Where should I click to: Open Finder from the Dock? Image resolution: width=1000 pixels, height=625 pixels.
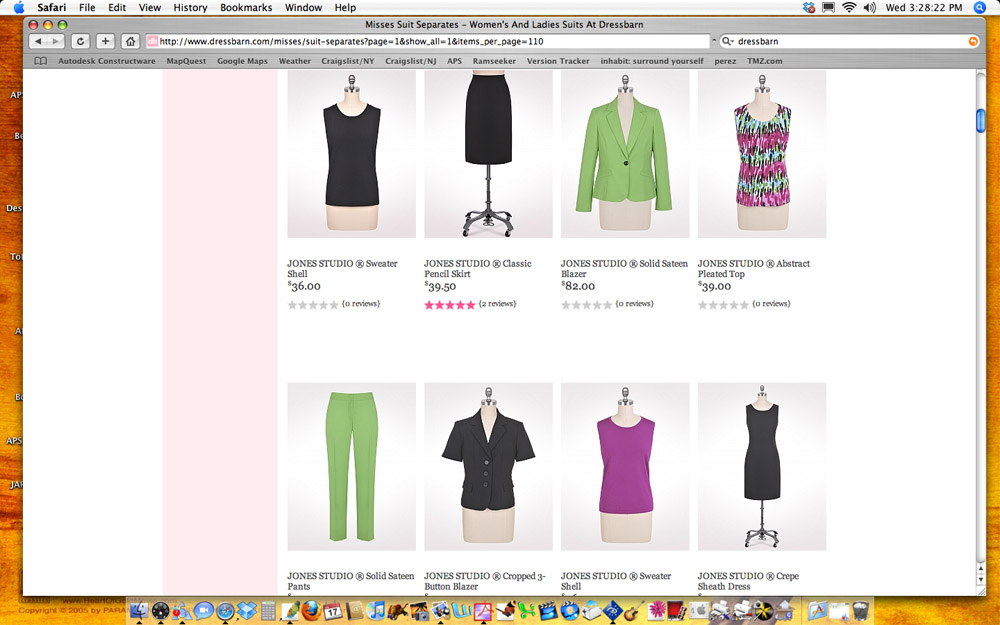139,610
